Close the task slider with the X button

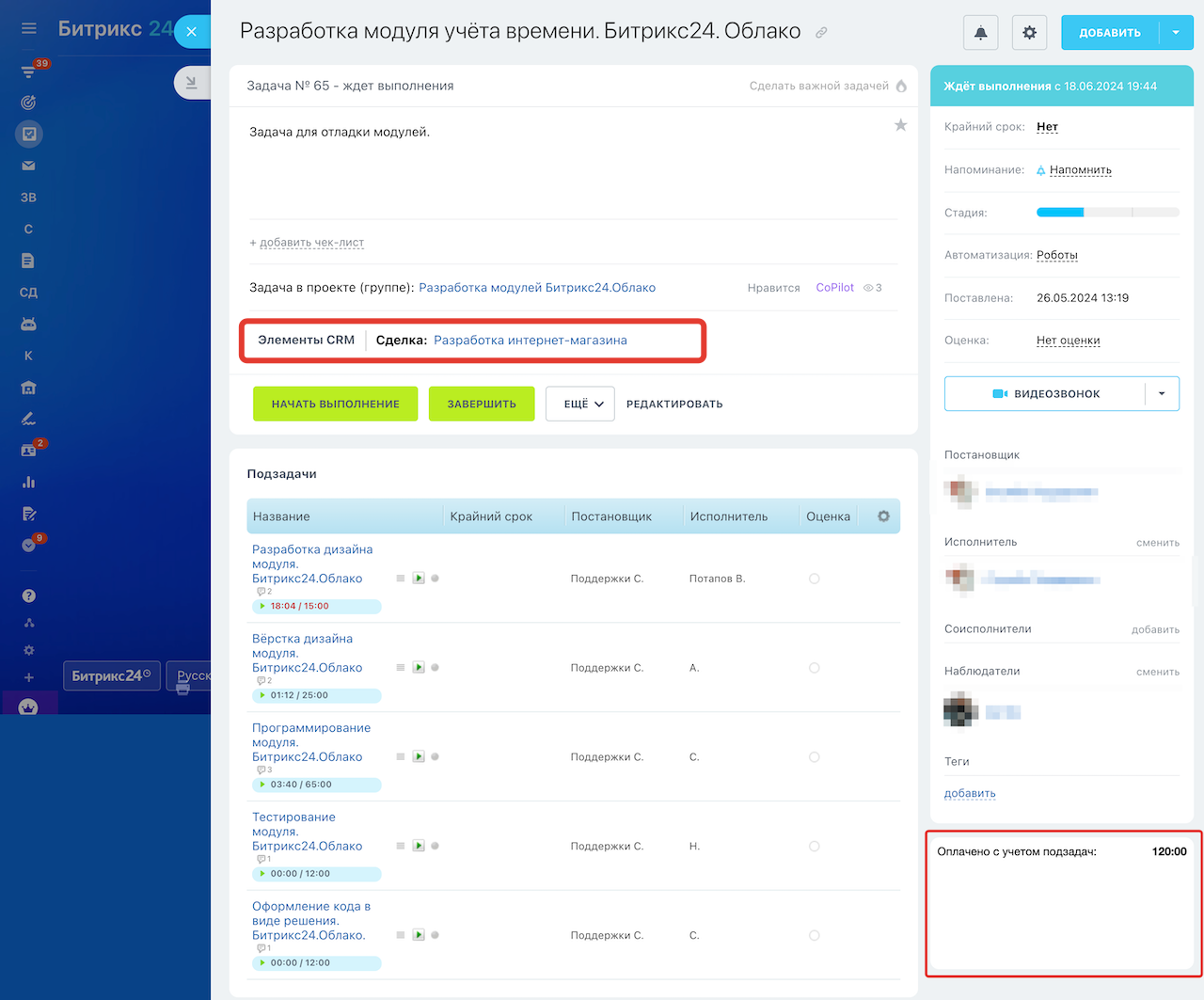pyautogui.click(x=192, y=32)
